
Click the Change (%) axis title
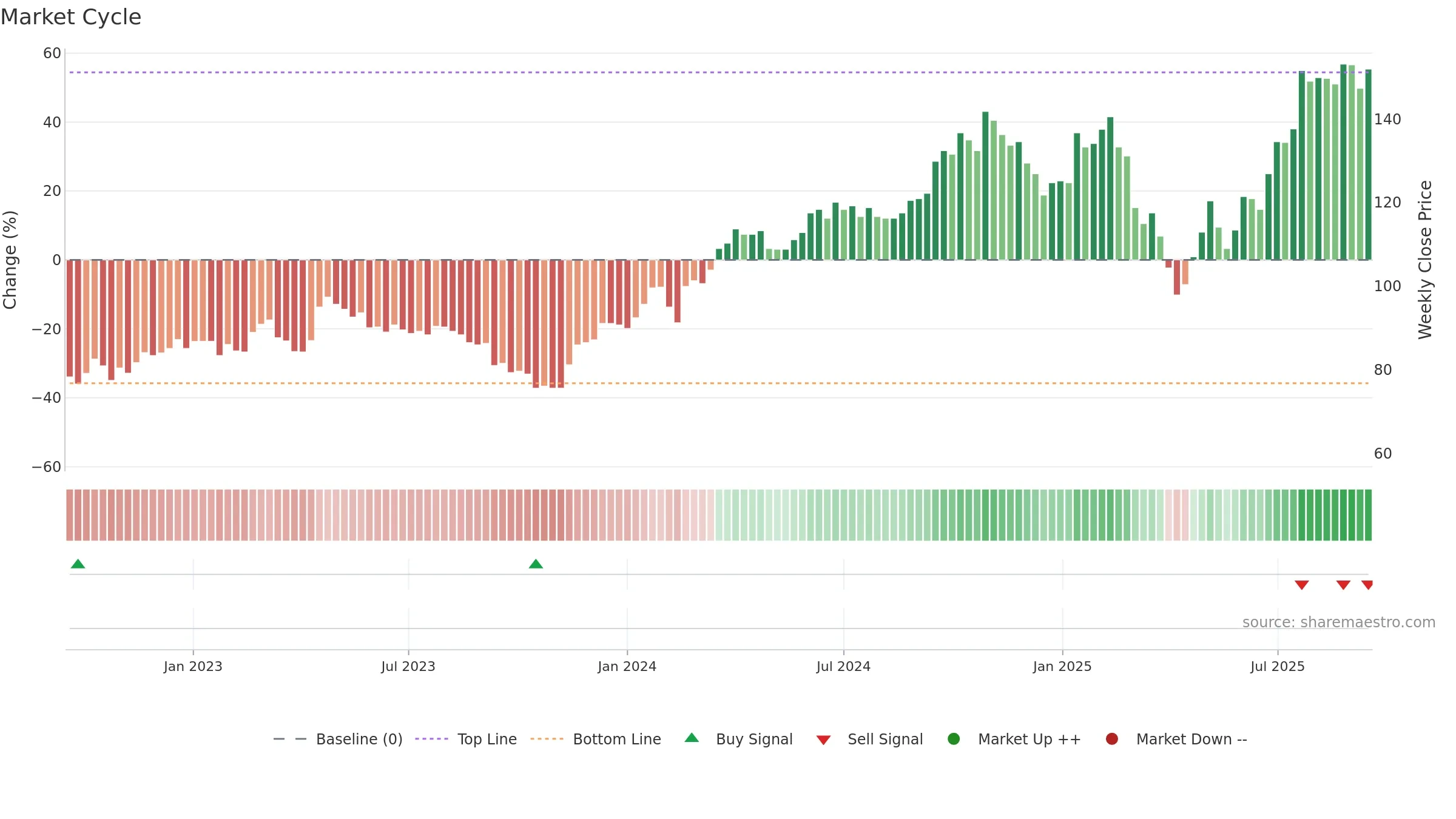tap(10, 260)
